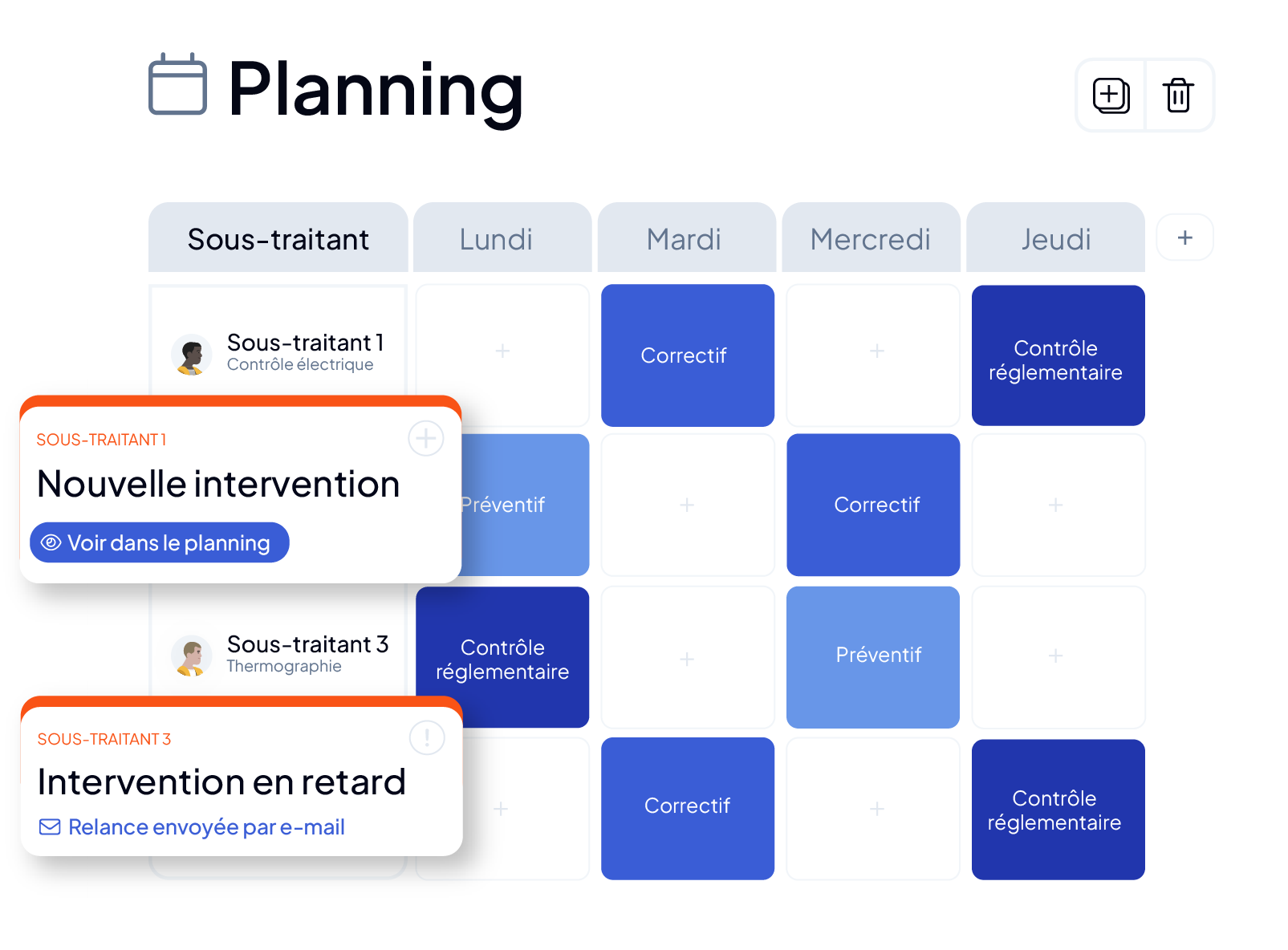The width and height of the screenshot is (1288, 950).
Task: Add intervention in Sous-traitant 3 Jeudi empty cell
Action: click(x=1055, y=656)
